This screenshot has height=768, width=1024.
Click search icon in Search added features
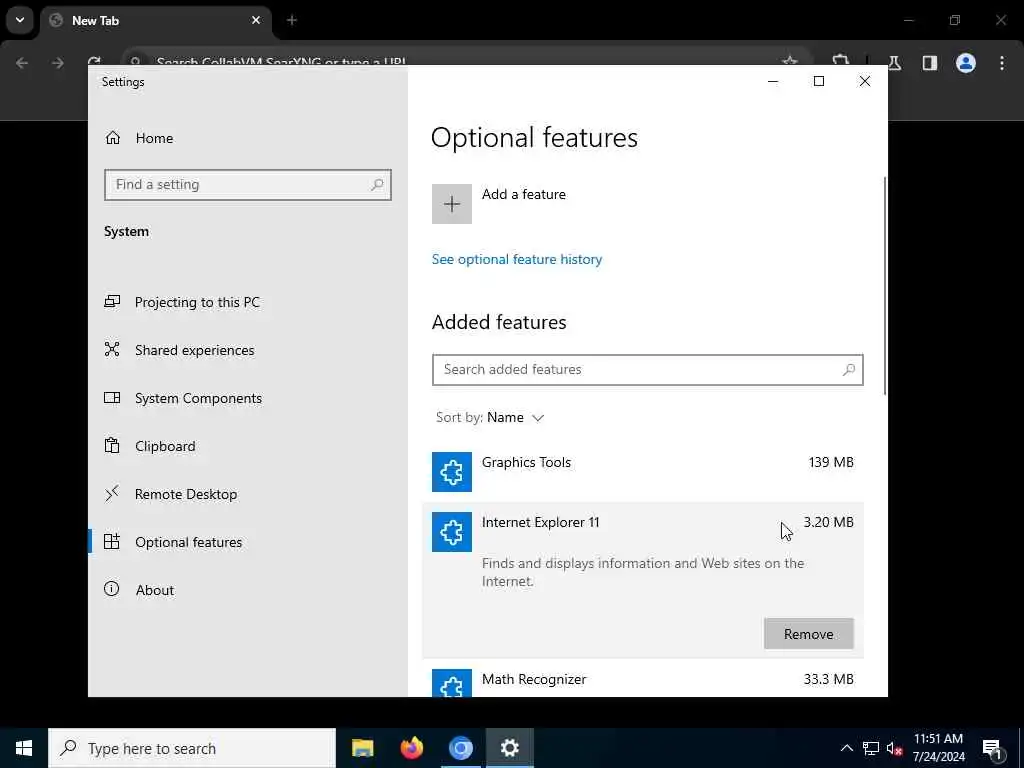849,370
